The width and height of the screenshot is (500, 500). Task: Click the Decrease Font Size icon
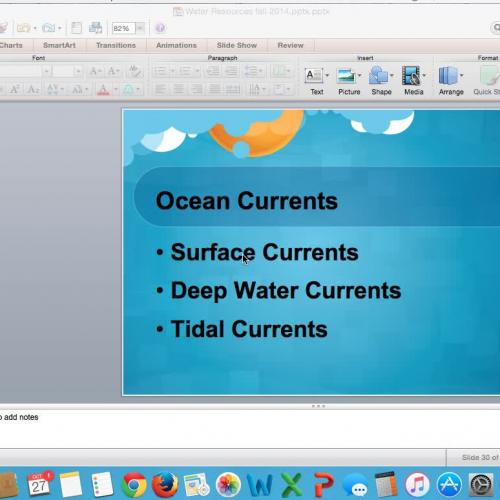tap(113, 71)
